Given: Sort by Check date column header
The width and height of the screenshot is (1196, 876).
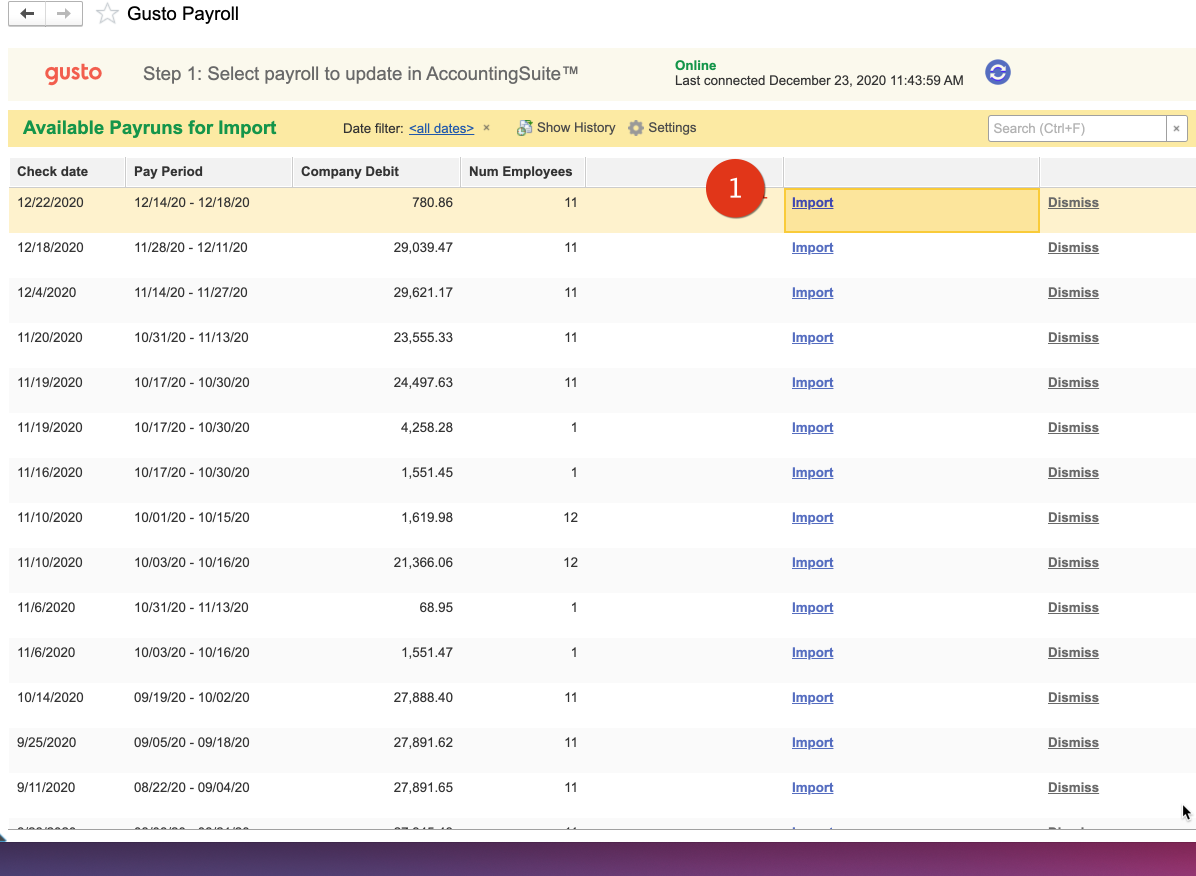Looking at the screenshot, I should [67, 172].
